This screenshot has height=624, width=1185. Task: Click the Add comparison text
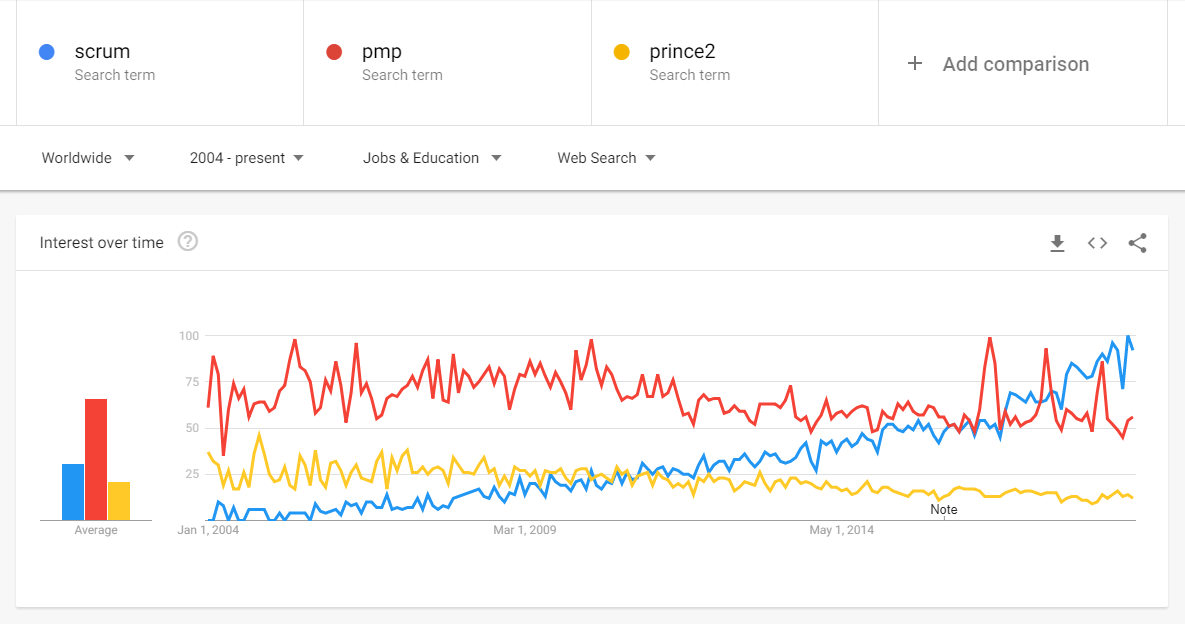click(x=1015, y=64)
